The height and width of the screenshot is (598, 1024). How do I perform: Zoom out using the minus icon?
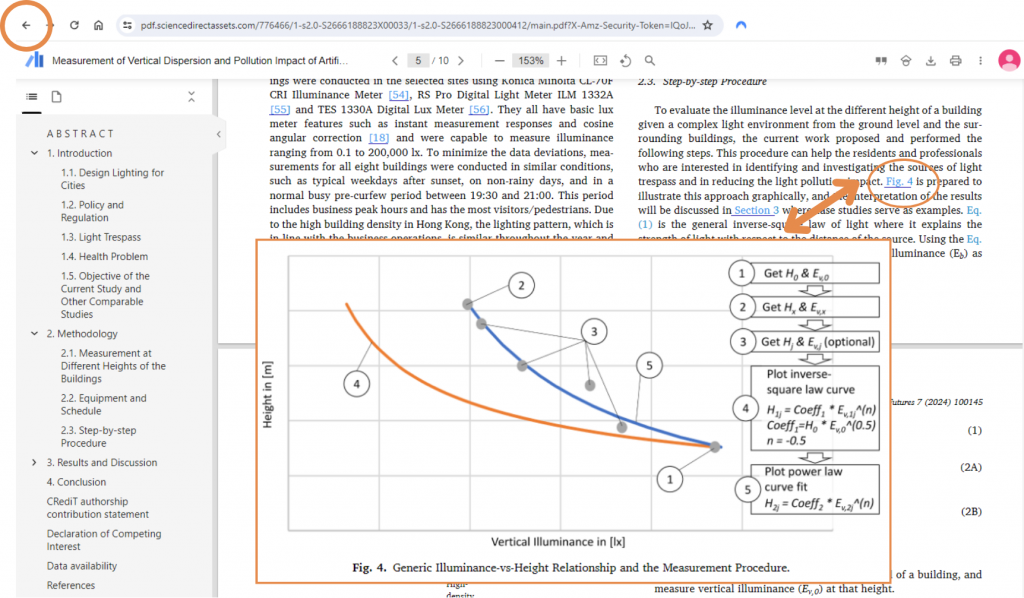(x=500, y=60)
